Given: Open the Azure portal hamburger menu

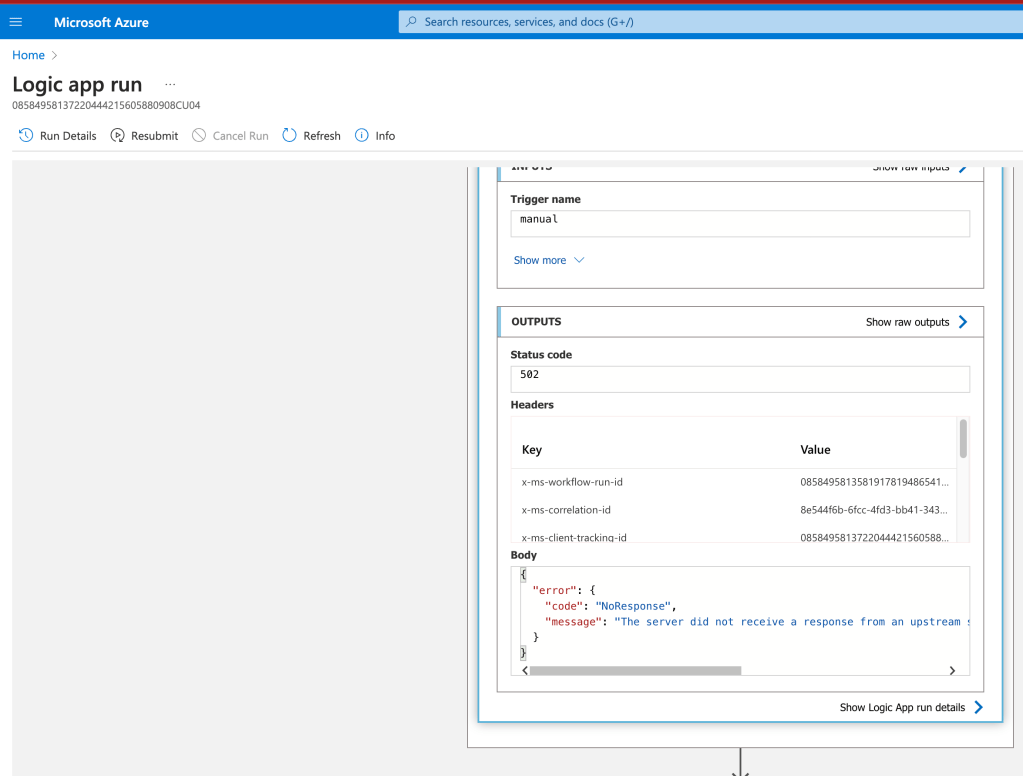Looking at the screenshot, I should pyautogui.click(x=16, y=22).
